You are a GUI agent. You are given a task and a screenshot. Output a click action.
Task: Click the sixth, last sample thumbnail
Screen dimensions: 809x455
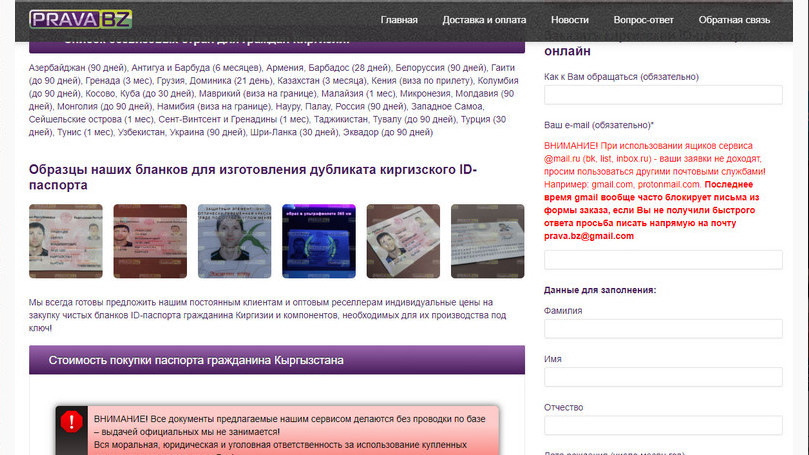coord(487,241)
